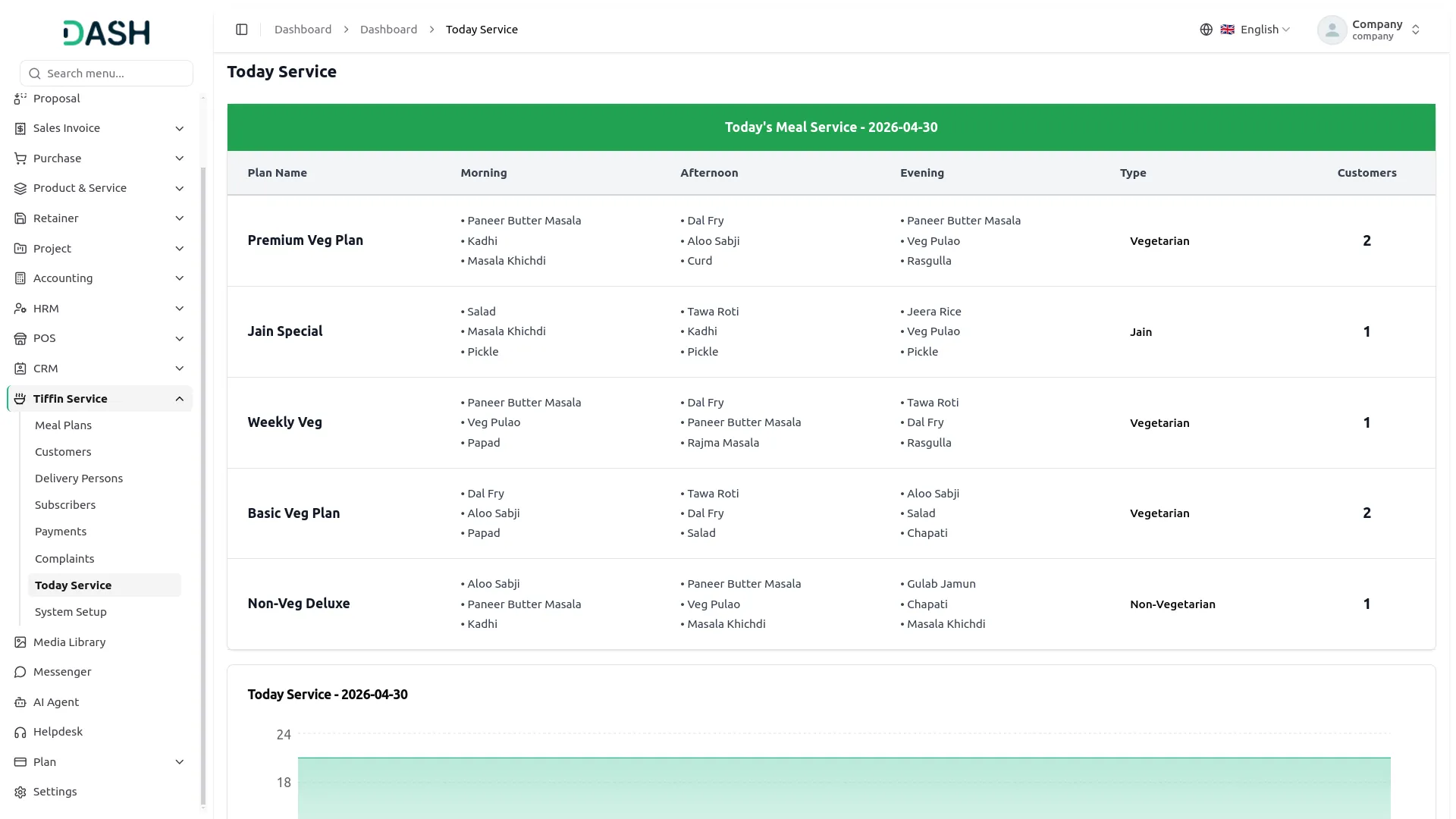The image size is (1456, 819).
Task: Click the AI Agent robot icon
Action: tap(20, 702)
